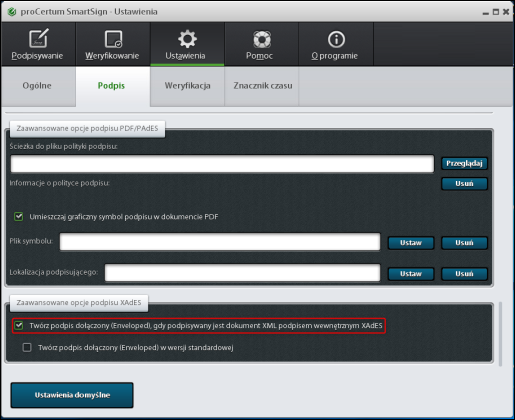
Task: Click the Ścieżka do pliku polityki podpisu label
Action: tap(63, 146)
